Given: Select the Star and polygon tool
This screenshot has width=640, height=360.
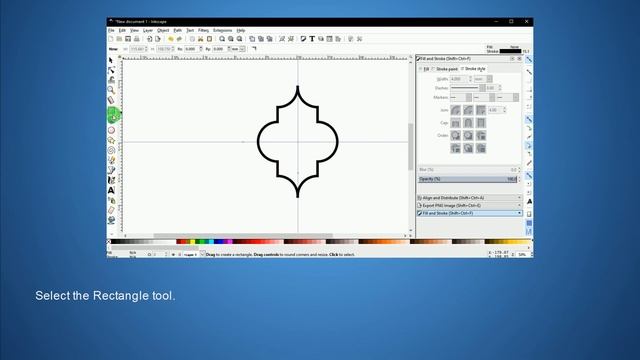Looking at the screenshot, I should (x=111, y=140).
